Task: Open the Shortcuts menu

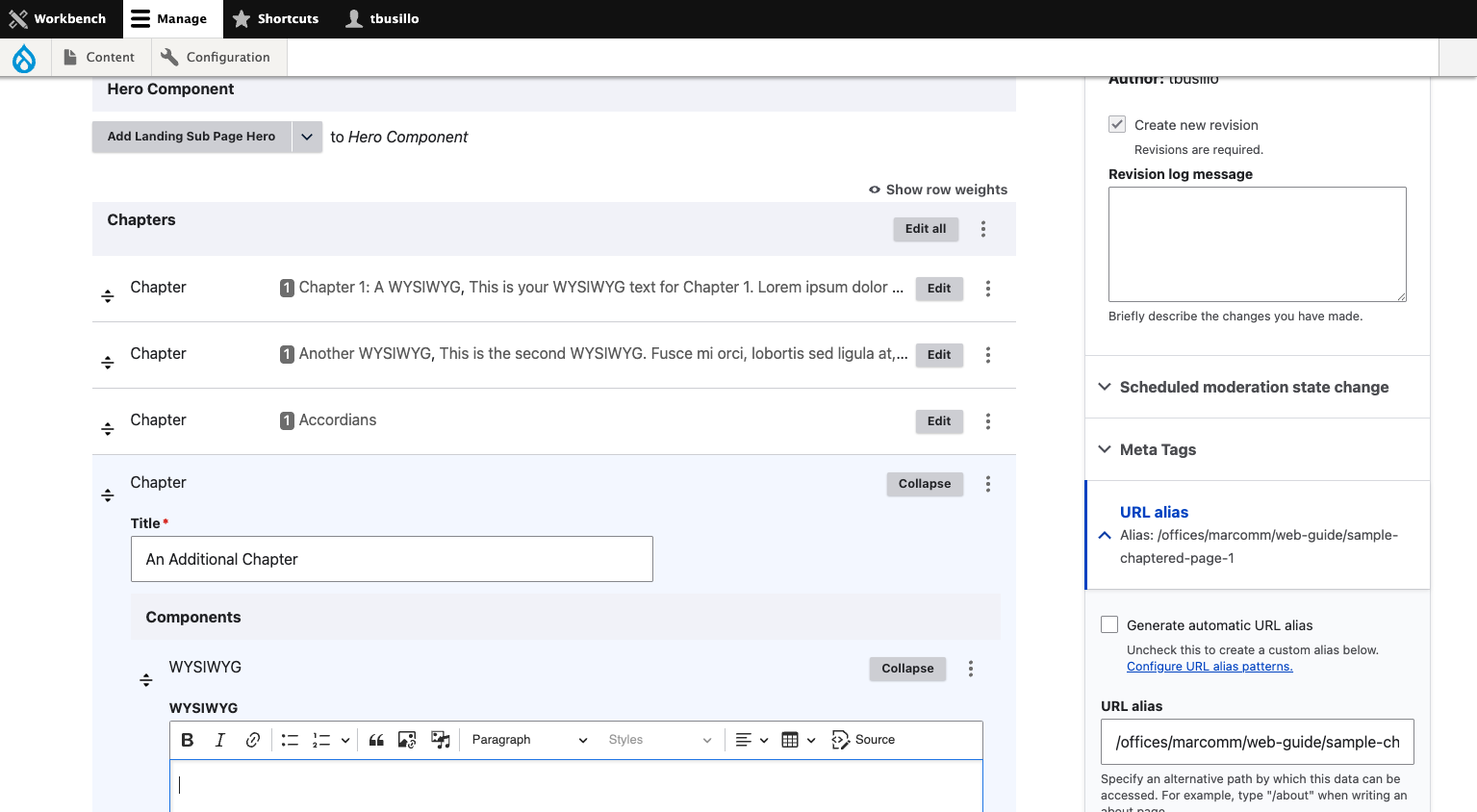Action: point(276,19)
